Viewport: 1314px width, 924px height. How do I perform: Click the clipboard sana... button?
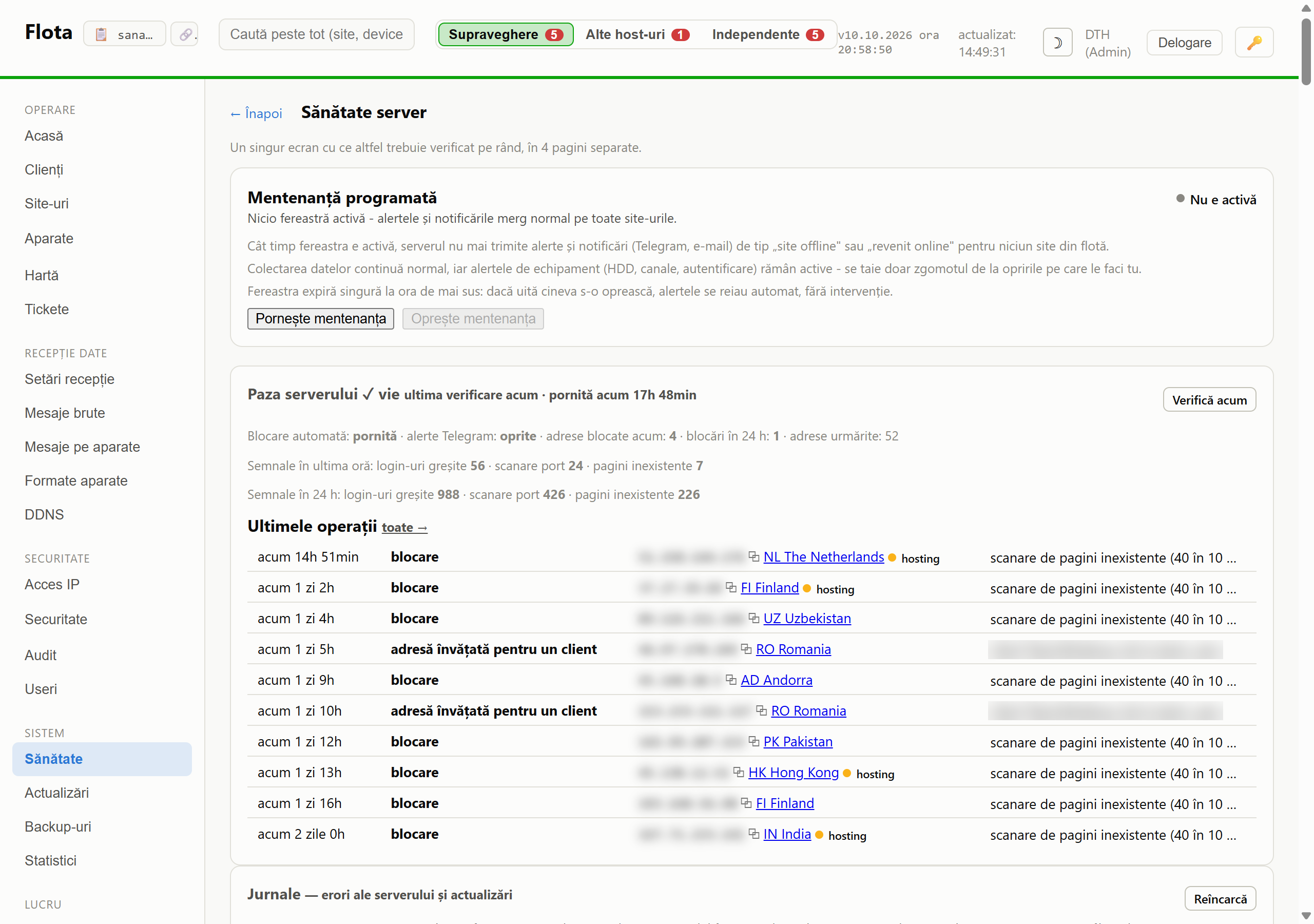[124, 34]
